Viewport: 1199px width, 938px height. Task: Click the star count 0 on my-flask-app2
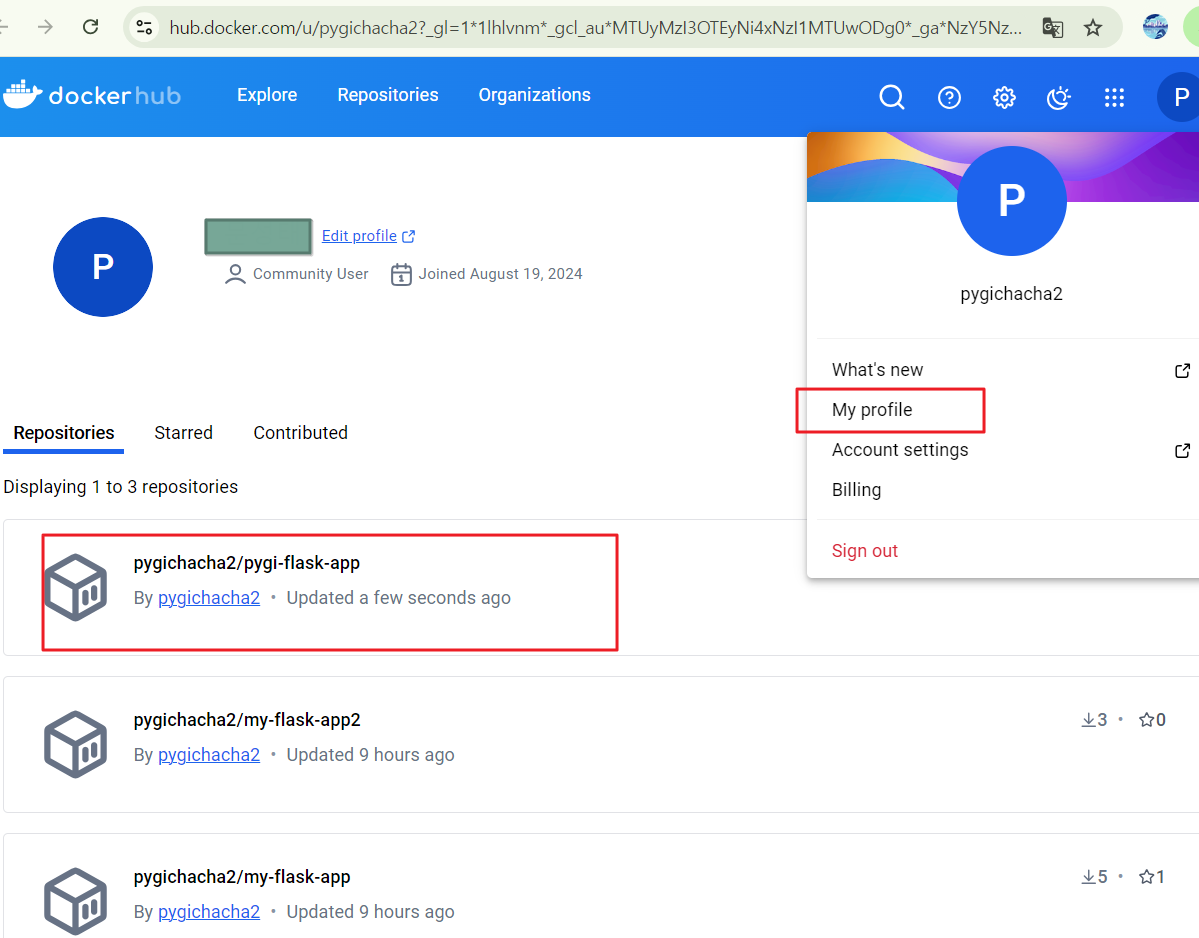[x=1152, y=719]
